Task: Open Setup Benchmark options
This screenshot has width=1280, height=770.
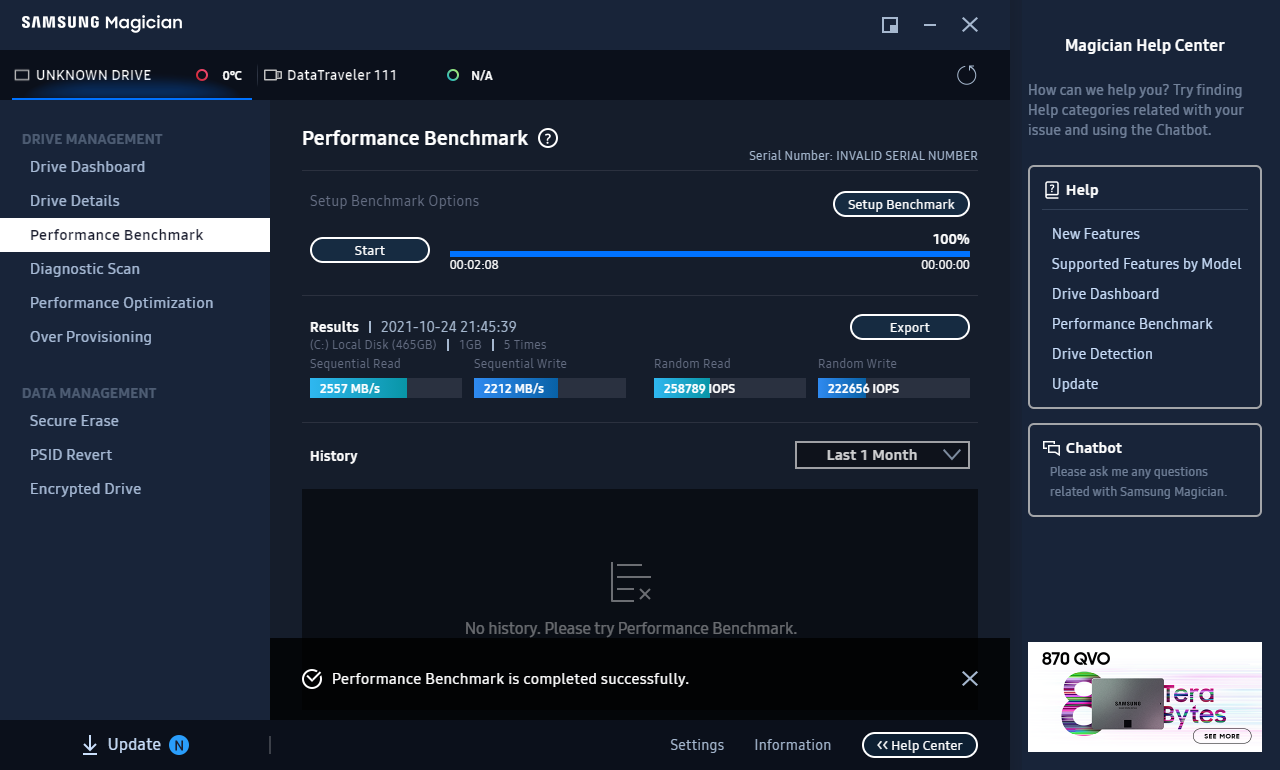Action: coord(901,204)
